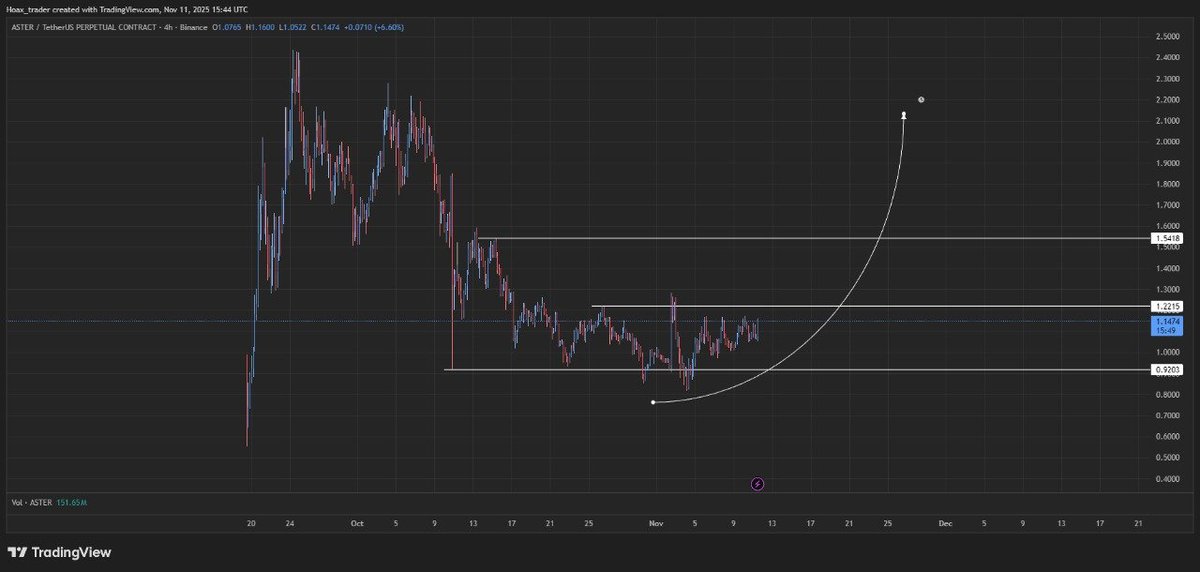Click the 1.7000 price axis label
1200x572 pixels.
[x=1166, y=205]
